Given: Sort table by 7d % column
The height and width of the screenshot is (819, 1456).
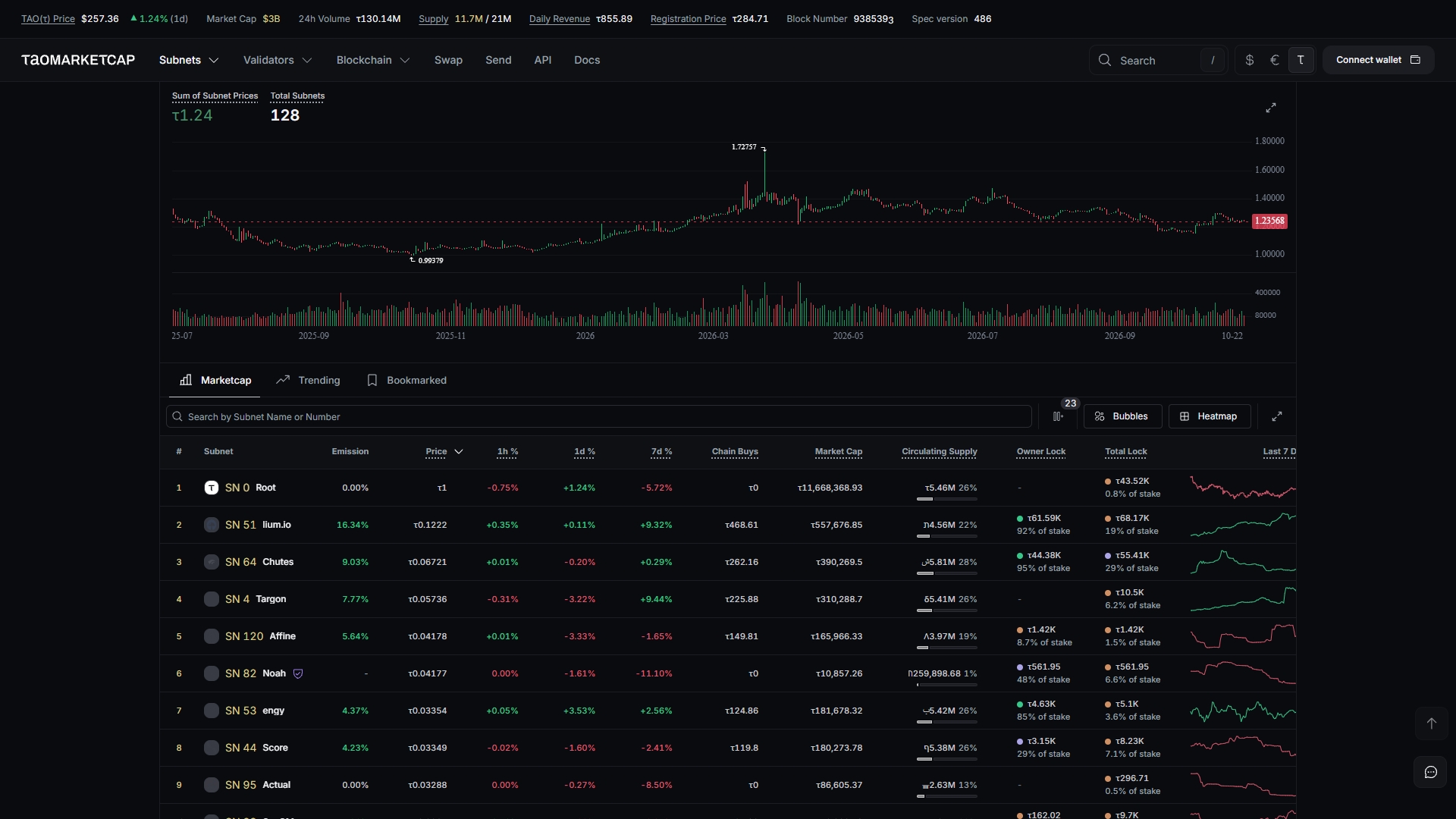Looking at the screenshot, I should point(661,451).
